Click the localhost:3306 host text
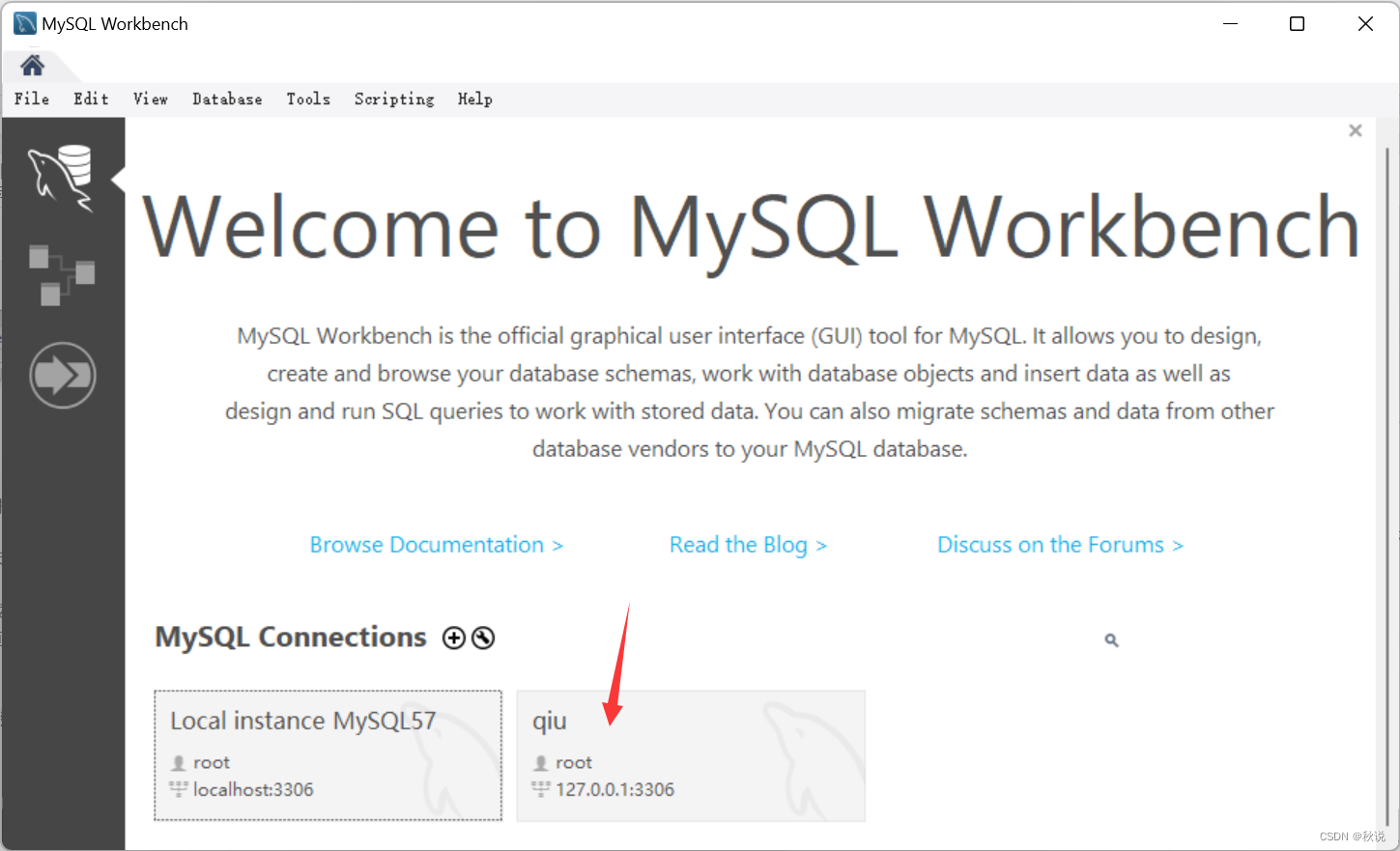The image size is (1400, 851). coord(253,789)
